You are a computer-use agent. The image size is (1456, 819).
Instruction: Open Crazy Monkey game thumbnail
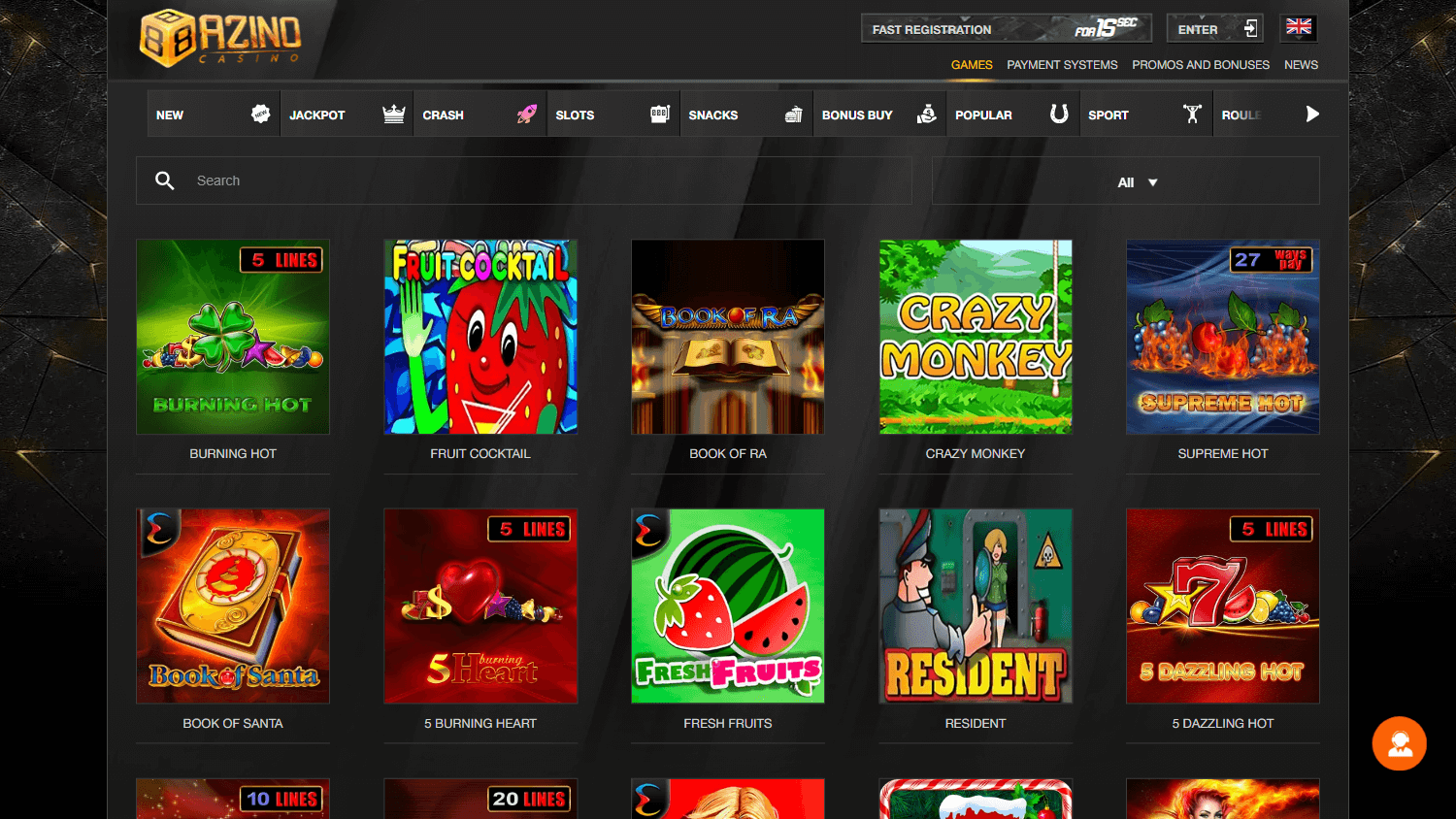pos(976,337)
